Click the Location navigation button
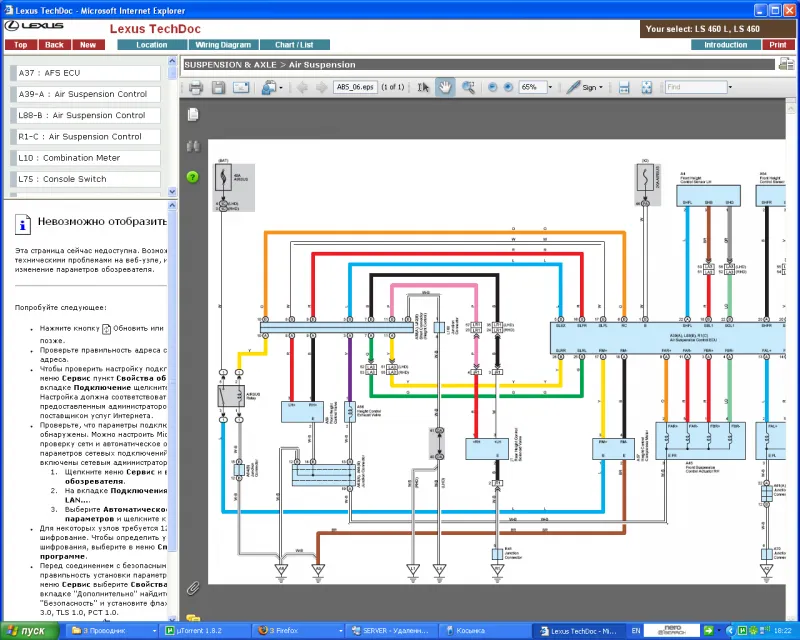Screen dimensions: 800x640 [x=152, y=45]
